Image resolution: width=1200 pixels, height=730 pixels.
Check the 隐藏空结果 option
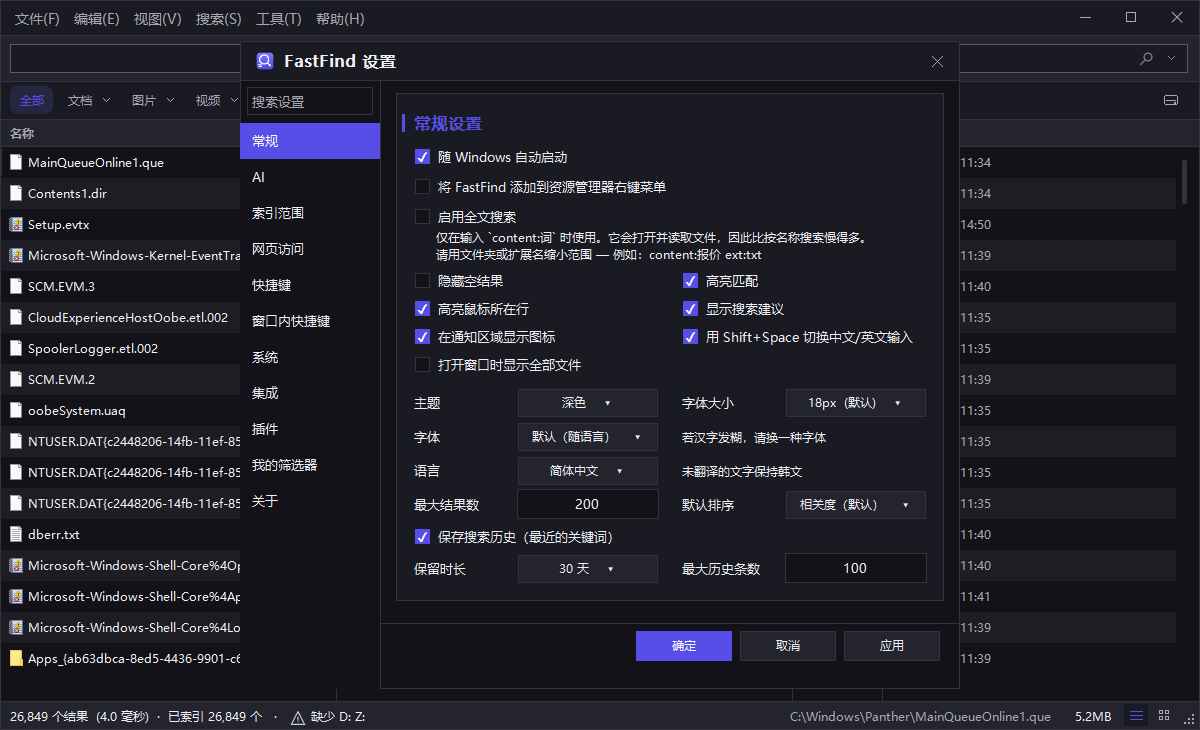pyautogui.click(x=422, y=281)
